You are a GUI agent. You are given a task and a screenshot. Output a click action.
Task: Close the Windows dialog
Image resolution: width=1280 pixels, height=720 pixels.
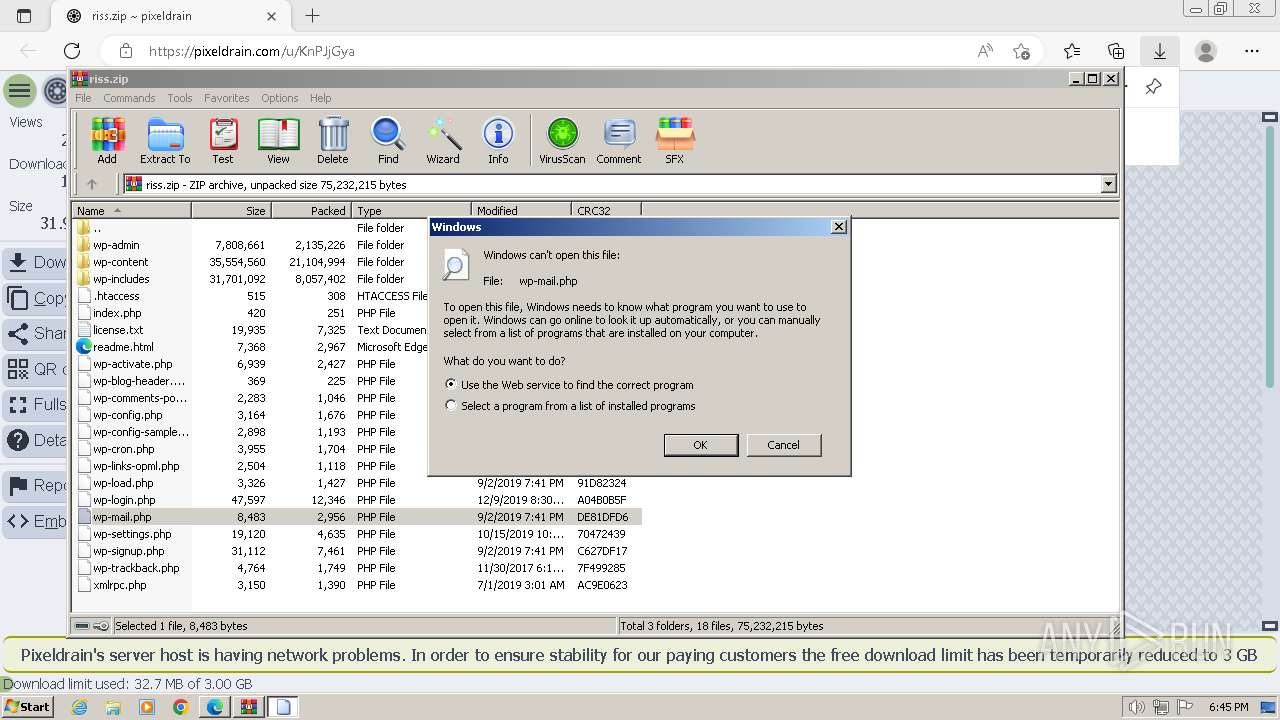point(839,227)
